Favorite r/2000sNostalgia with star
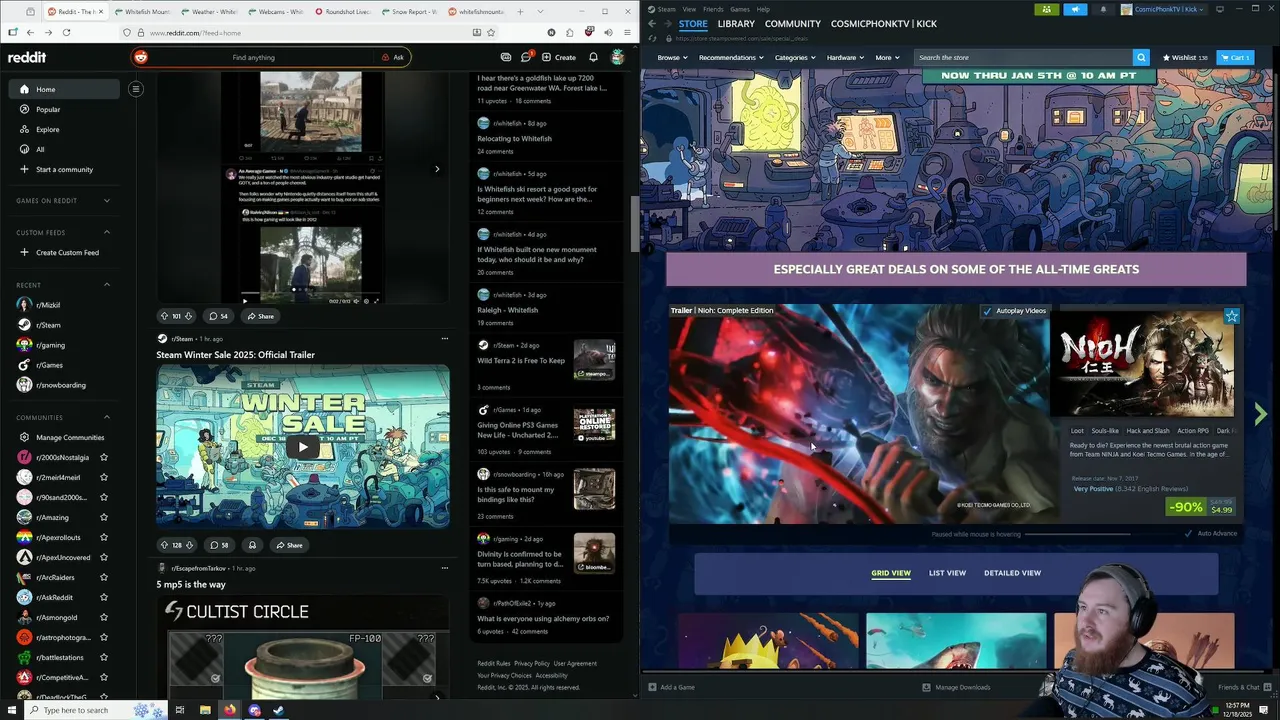This screenshot has height=720, width=1280. point(104,457)
